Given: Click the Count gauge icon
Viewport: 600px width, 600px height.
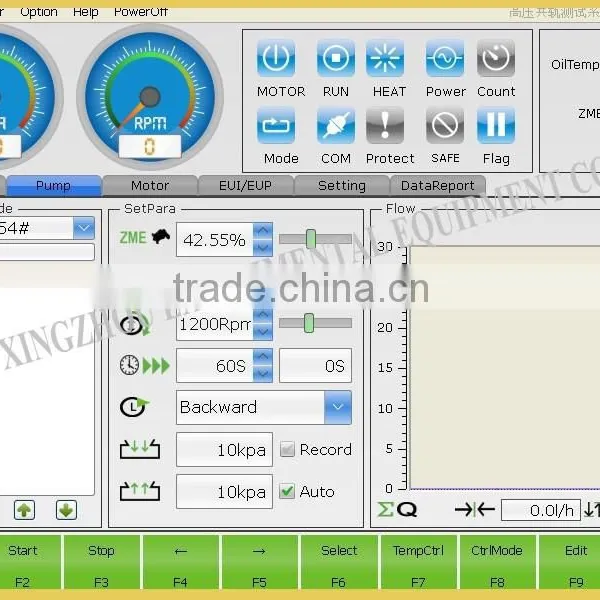Looking at the screenshot, I should [x=496, y=58].
